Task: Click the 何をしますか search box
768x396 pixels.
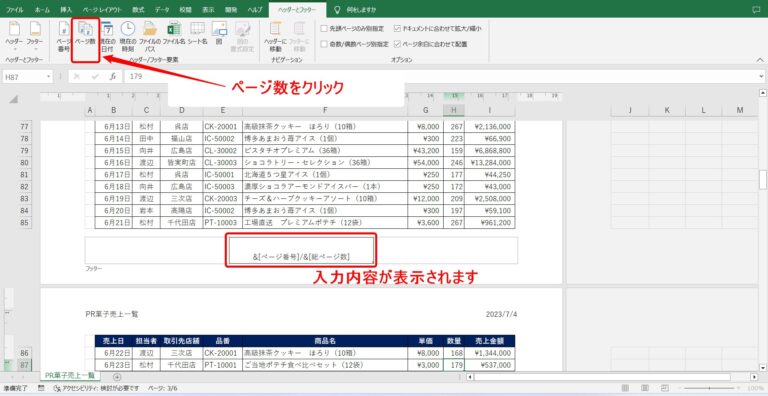Action: pos(356,9)
